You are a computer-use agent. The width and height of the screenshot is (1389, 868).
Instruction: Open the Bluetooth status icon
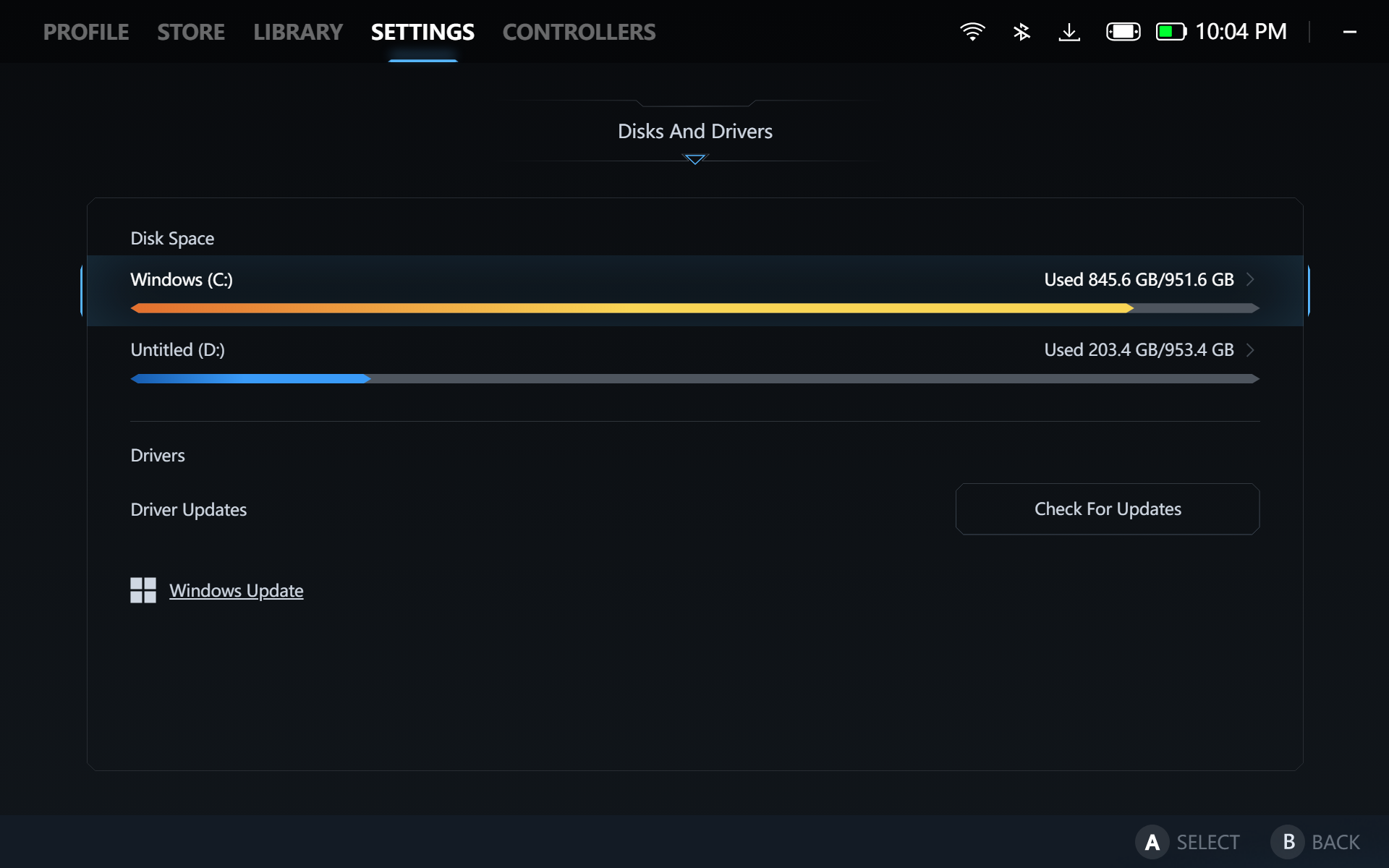pos(1021,31)
